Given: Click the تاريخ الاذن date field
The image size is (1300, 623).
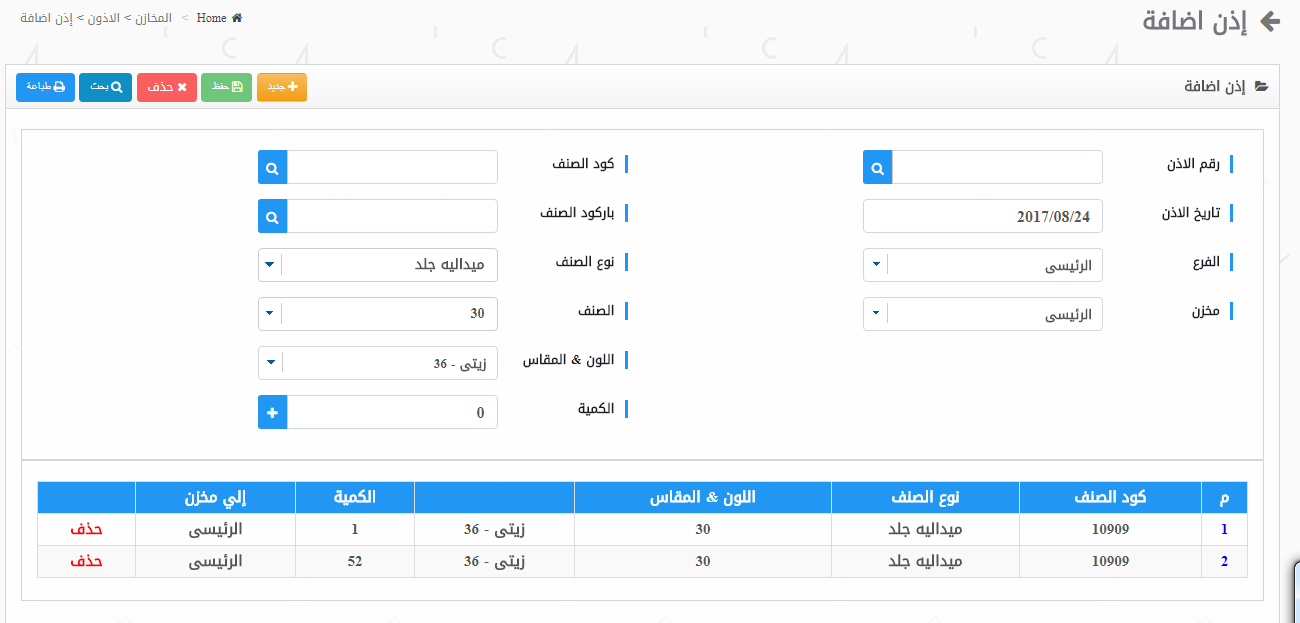Looking at the screenshot, I should (x=982, y=216).
